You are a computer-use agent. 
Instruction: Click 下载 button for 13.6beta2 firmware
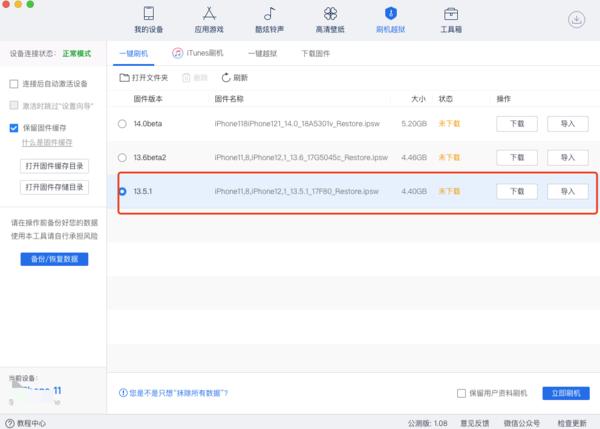517,157
